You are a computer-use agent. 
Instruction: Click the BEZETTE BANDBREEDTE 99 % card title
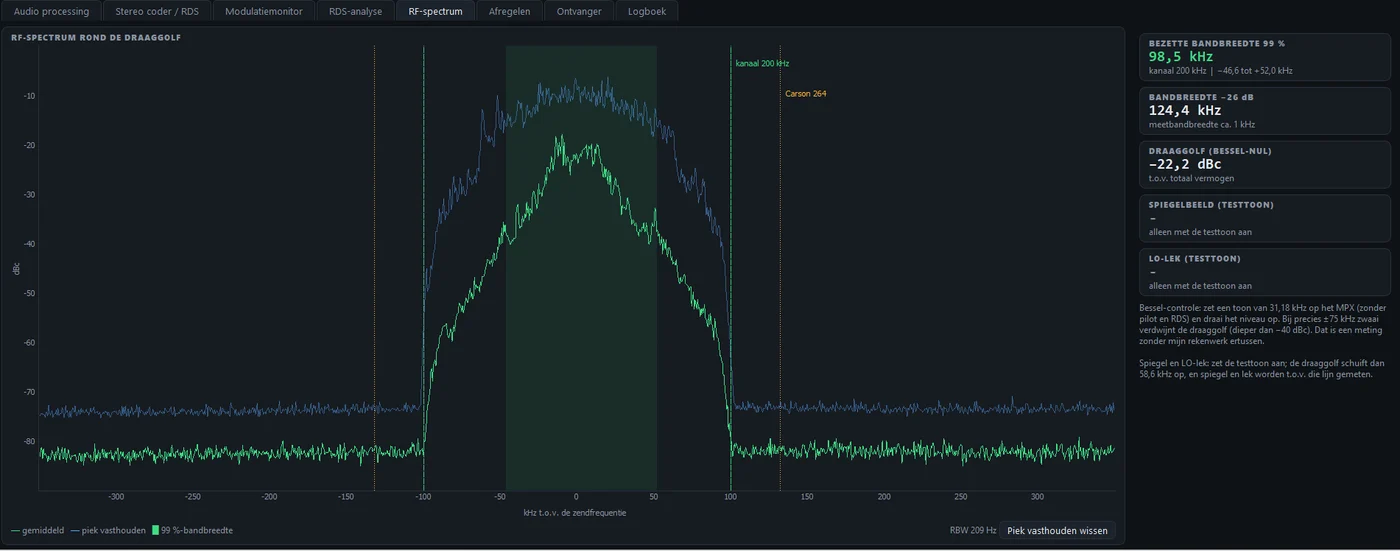tap(1217, 43)
